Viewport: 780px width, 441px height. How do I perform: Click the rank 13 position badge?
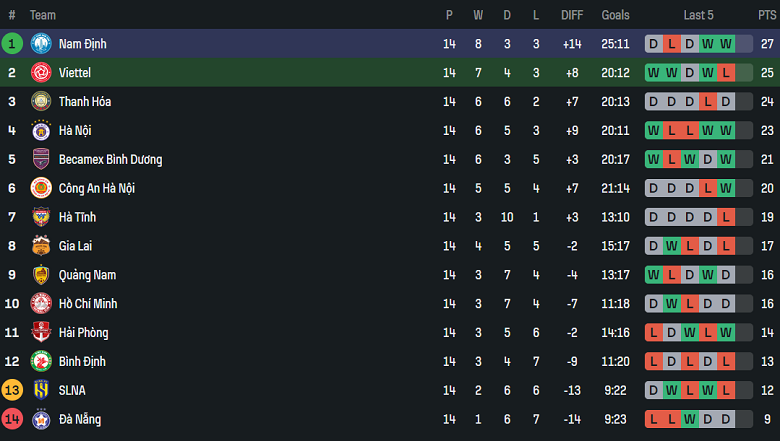point(12,390)
